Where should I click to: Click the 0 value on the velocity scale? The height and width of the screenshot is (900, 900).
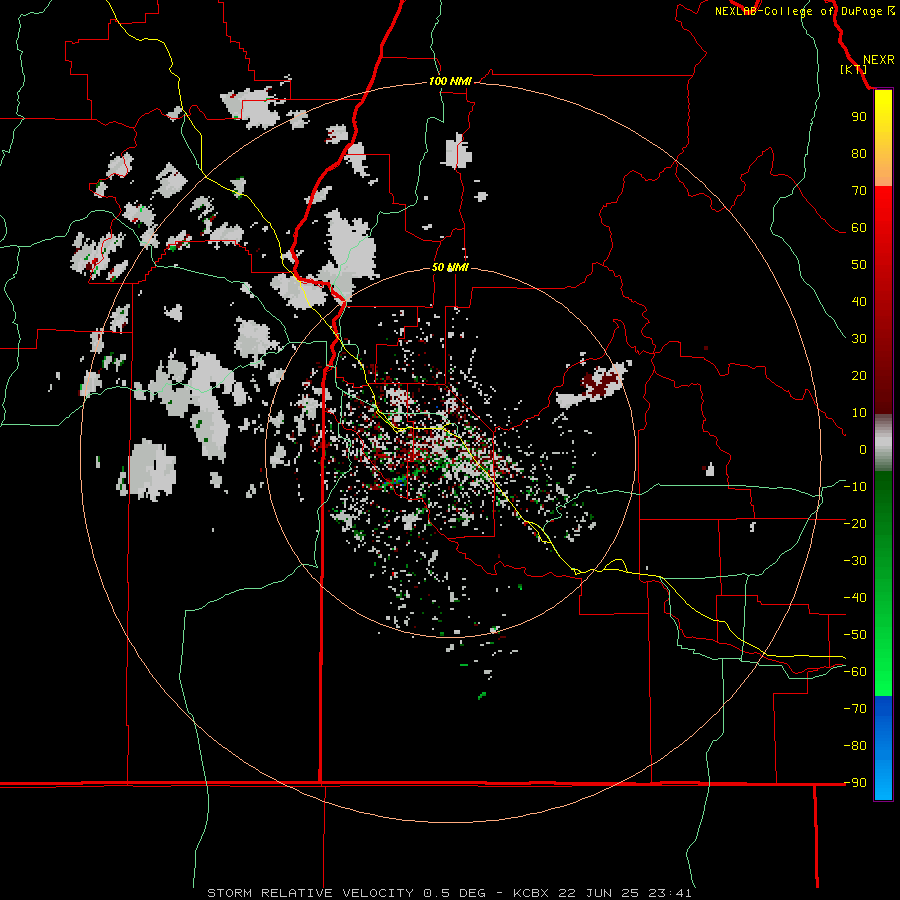[863, 449]
